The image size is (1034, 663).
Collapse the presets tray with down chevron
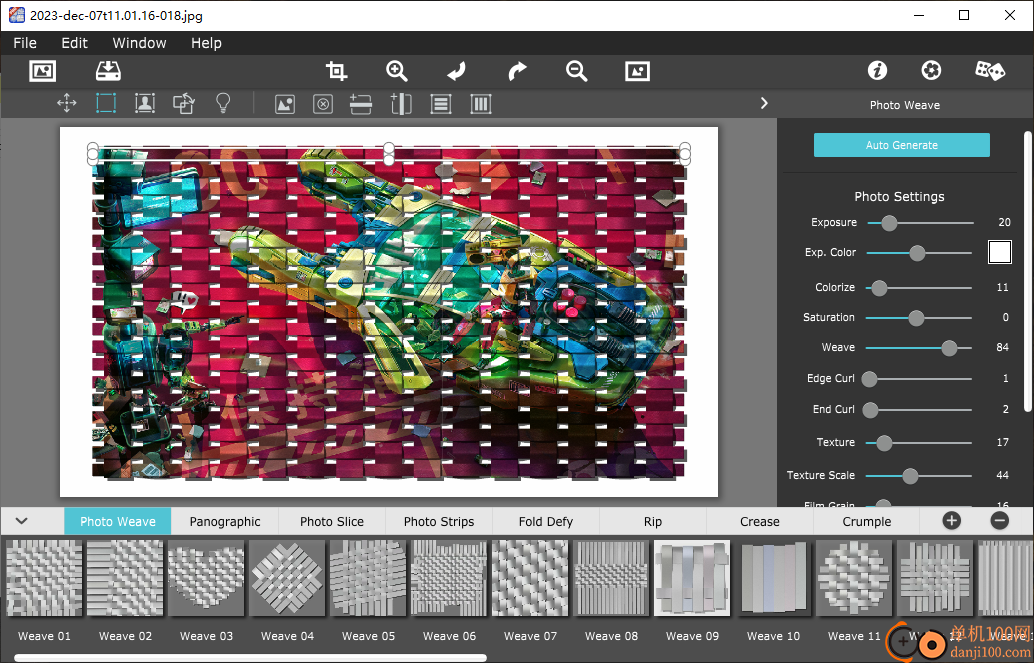coord(22,521)
